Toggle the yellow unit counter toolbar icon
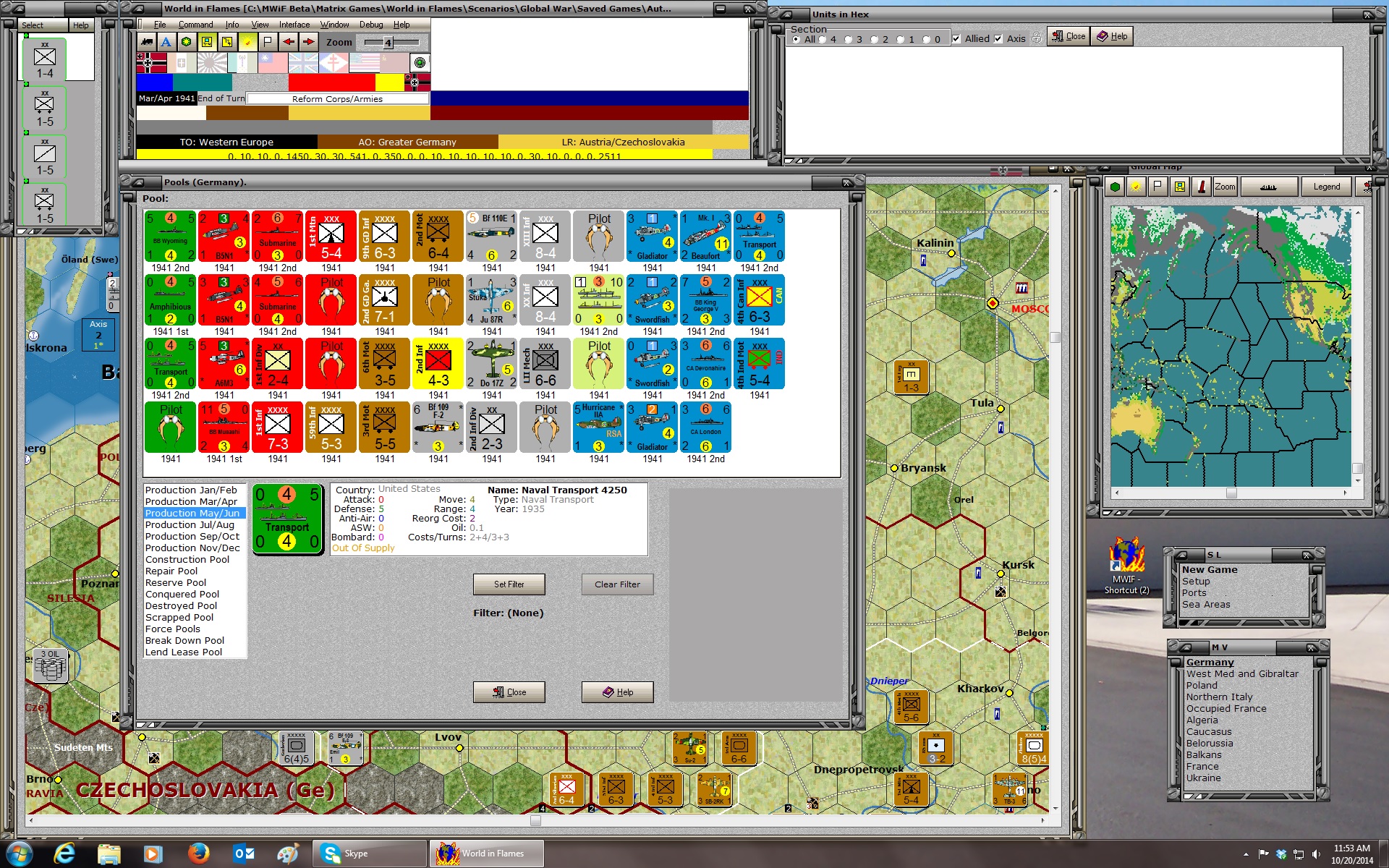The width and height of the screenshot is (1389, 868). pos(207,42)
